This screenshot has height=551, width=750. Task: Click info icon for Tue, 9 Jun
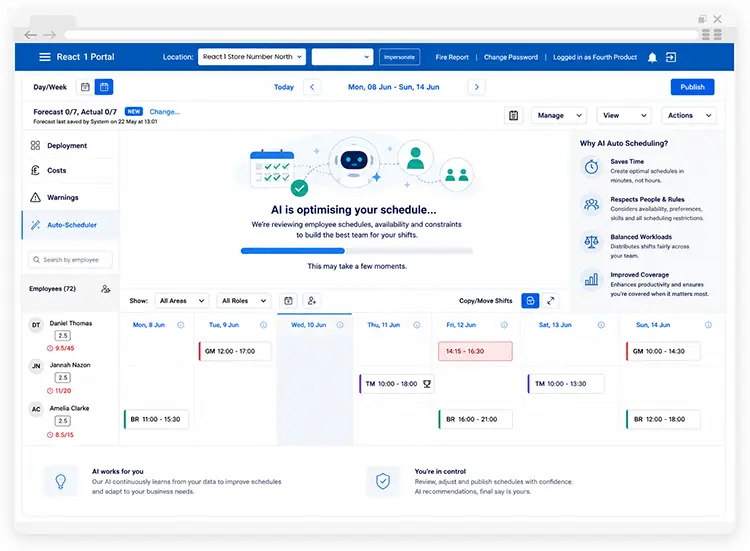[x=264, y=325]
